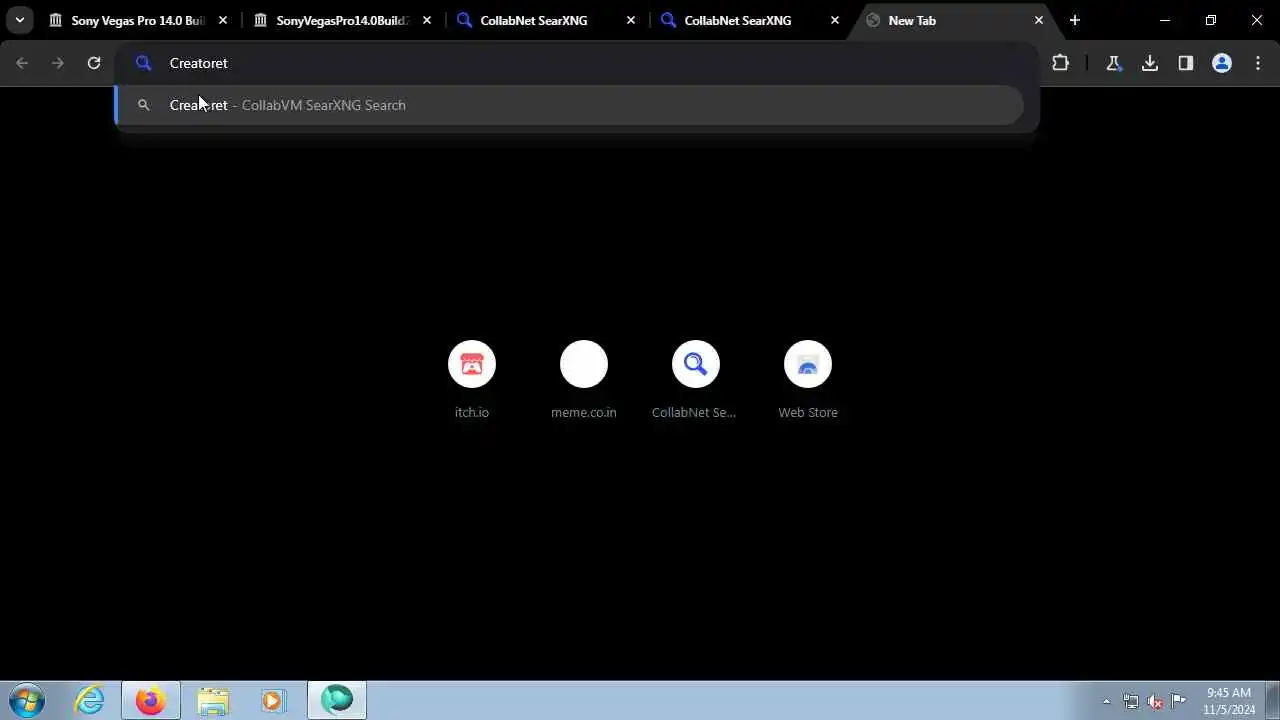Open the meme.co.in shortcut
The width and height of the screenshot is (1280, 720).
point(584,380)
